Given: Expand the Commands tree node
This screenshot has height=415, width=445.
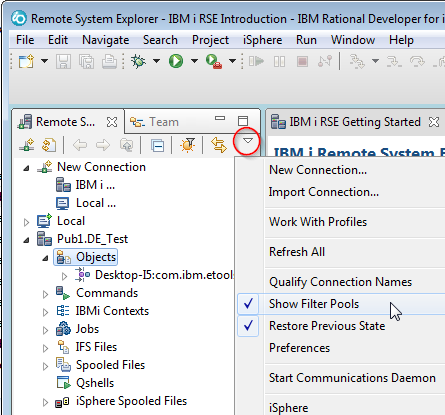Looking at the screenshot, I should pyautogui.click(x=45, y=294).
